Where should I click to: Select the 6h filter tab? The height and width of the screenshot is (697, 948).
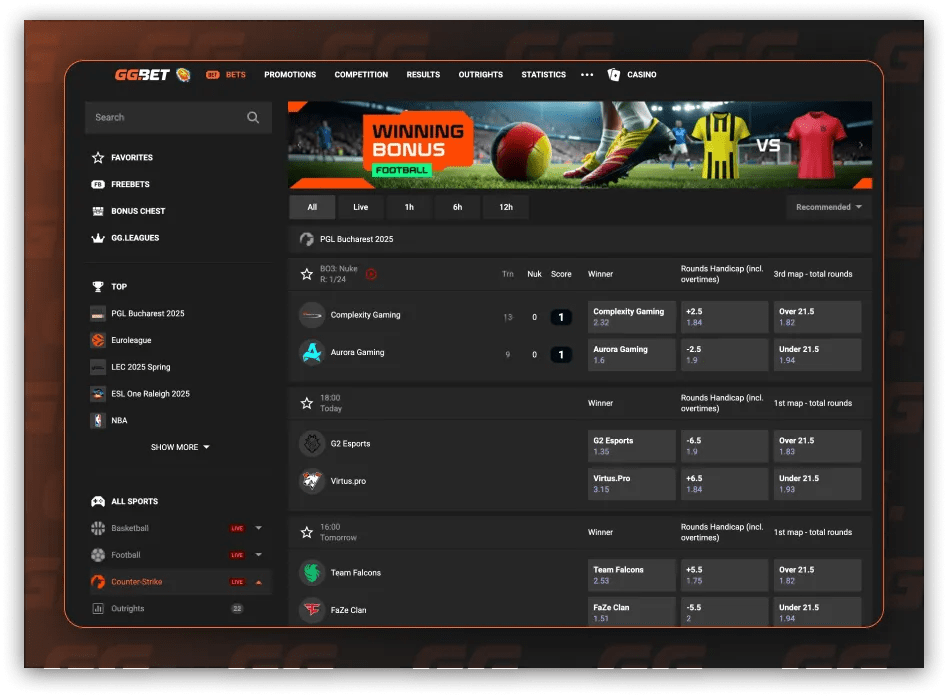458,207
